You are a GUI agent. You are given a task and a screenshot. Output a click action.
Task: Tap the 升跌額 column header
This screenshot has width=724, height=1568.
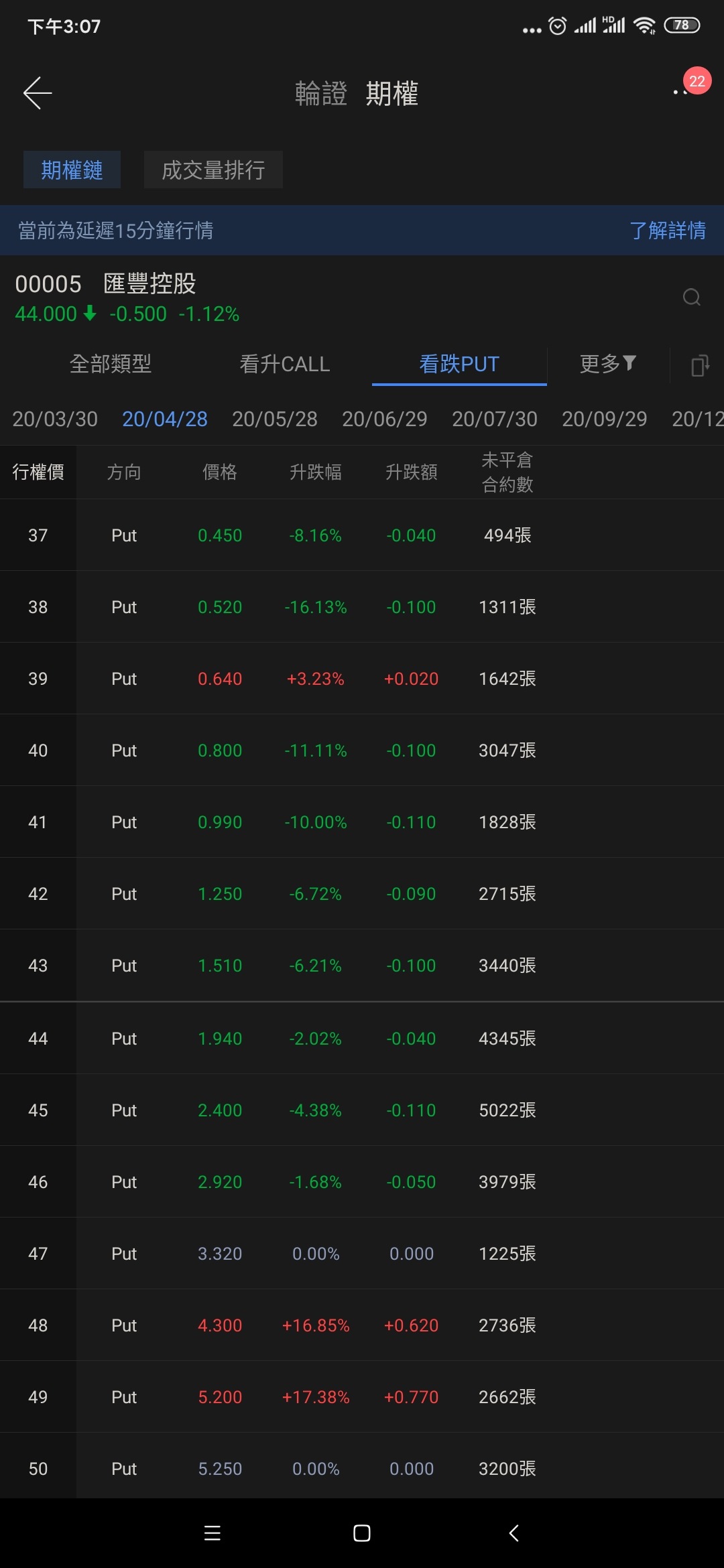[x=412, y=472]
